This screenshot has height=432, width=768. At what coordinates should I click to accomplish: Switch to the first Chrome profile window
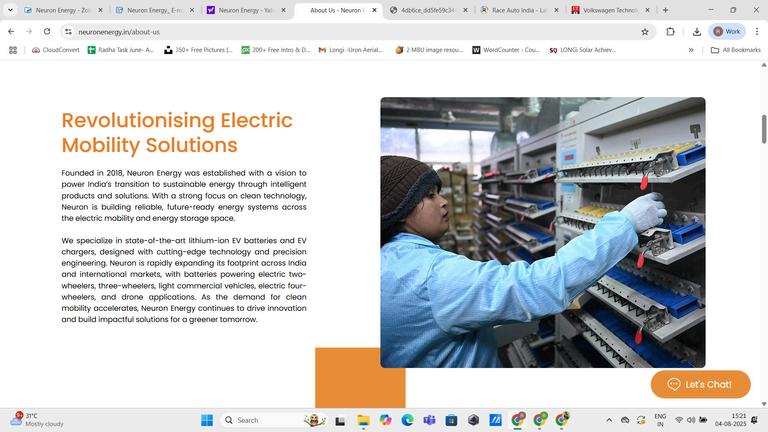tap(518, 420)
